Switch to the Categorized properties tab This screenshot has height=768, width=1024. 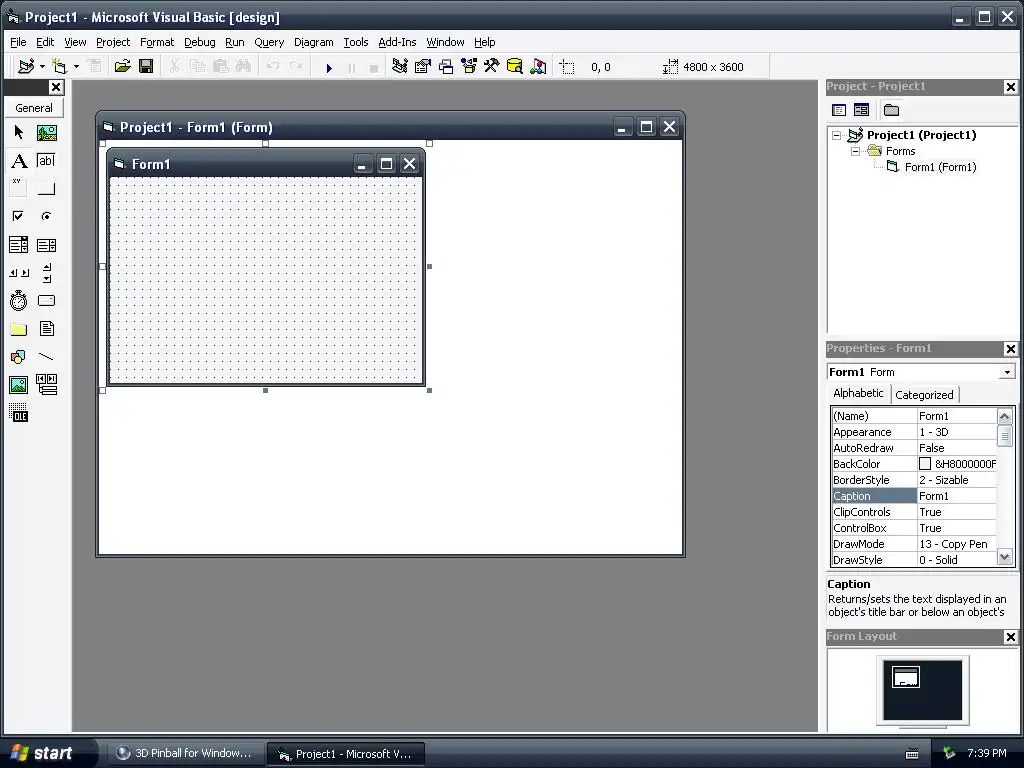click(x=924, y=394)
